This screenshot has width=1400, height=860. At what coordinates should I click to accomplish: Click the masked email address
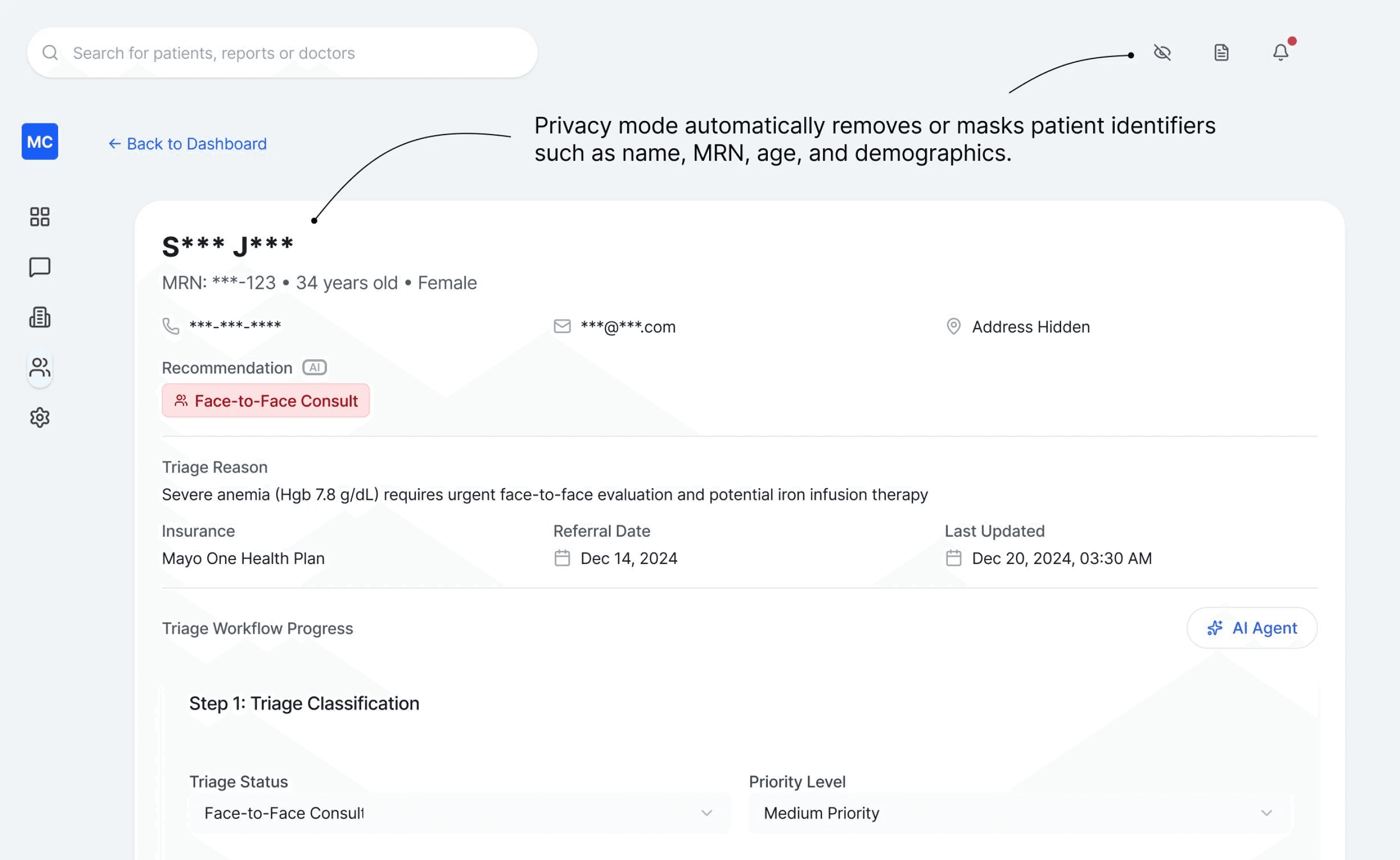628,327
